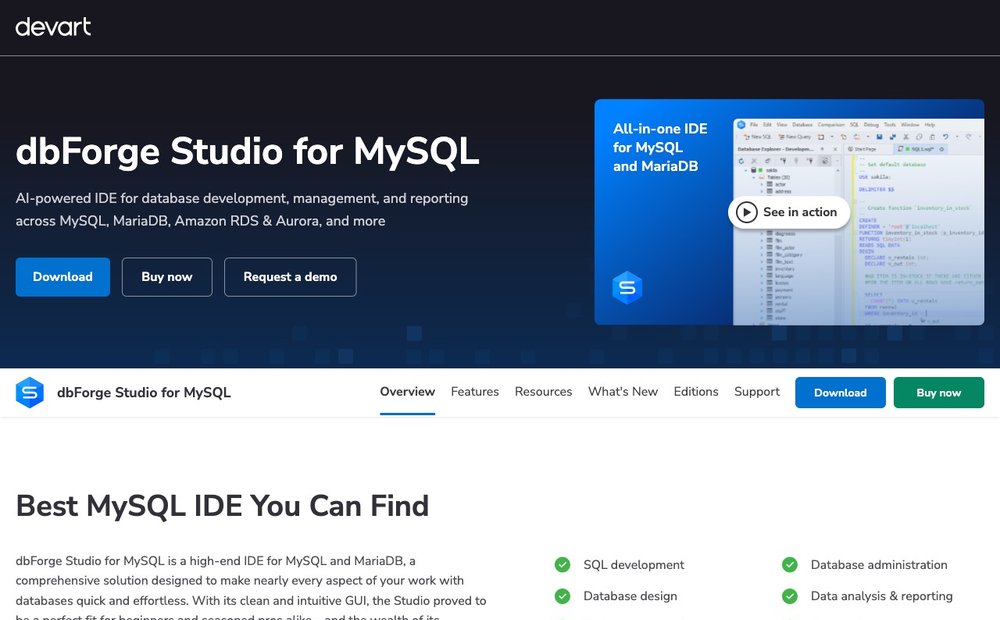Click the dbForge Studio for MySQL hero title
This screenshot has height=620, width=1000.
click(247, 152)
